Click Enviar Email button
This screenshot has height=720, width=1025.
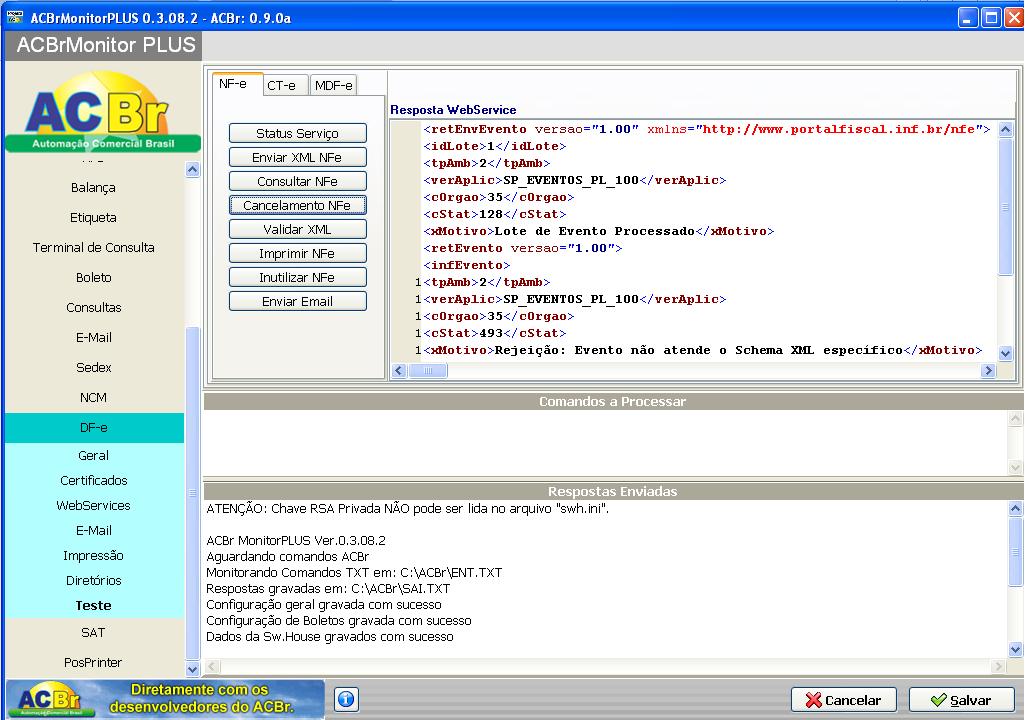pos(297,301)
